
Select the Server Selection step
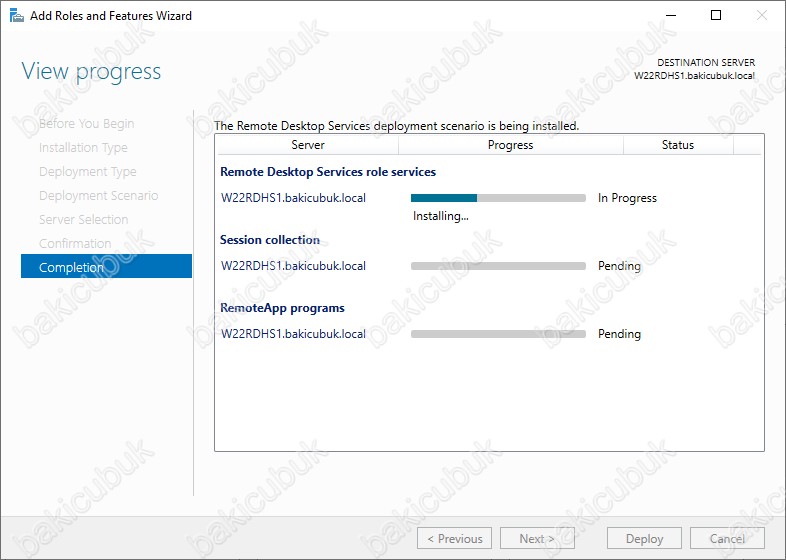[x=84, y=220]
